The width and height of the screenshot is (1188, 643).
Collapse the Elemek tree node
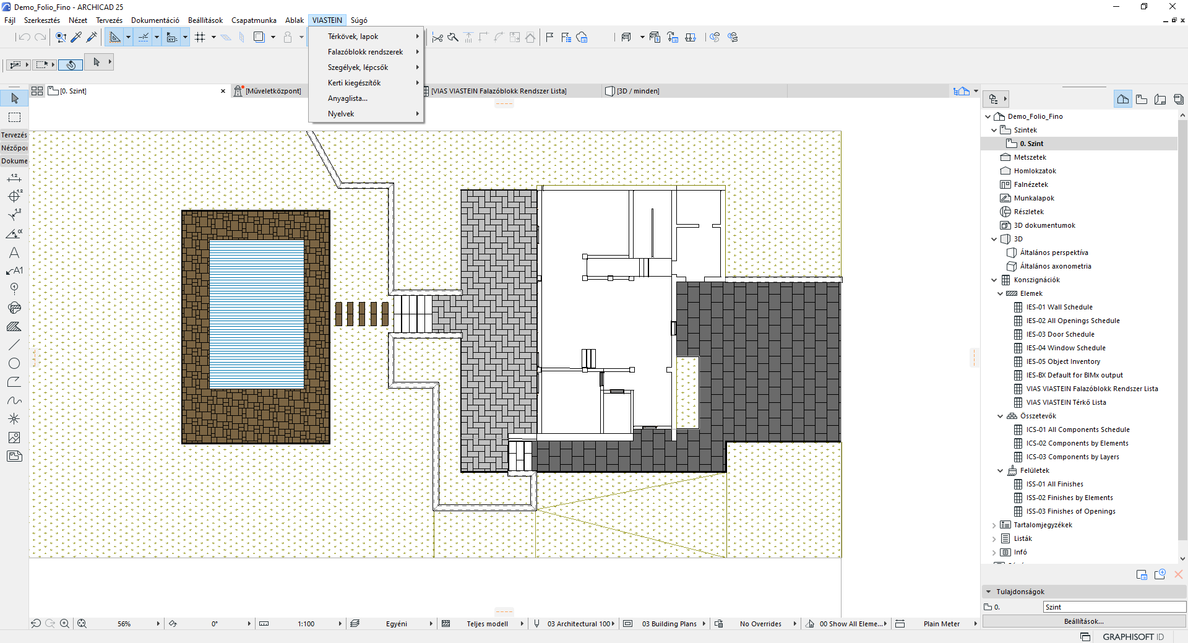pyautogui.click(x=1000, y=294)
